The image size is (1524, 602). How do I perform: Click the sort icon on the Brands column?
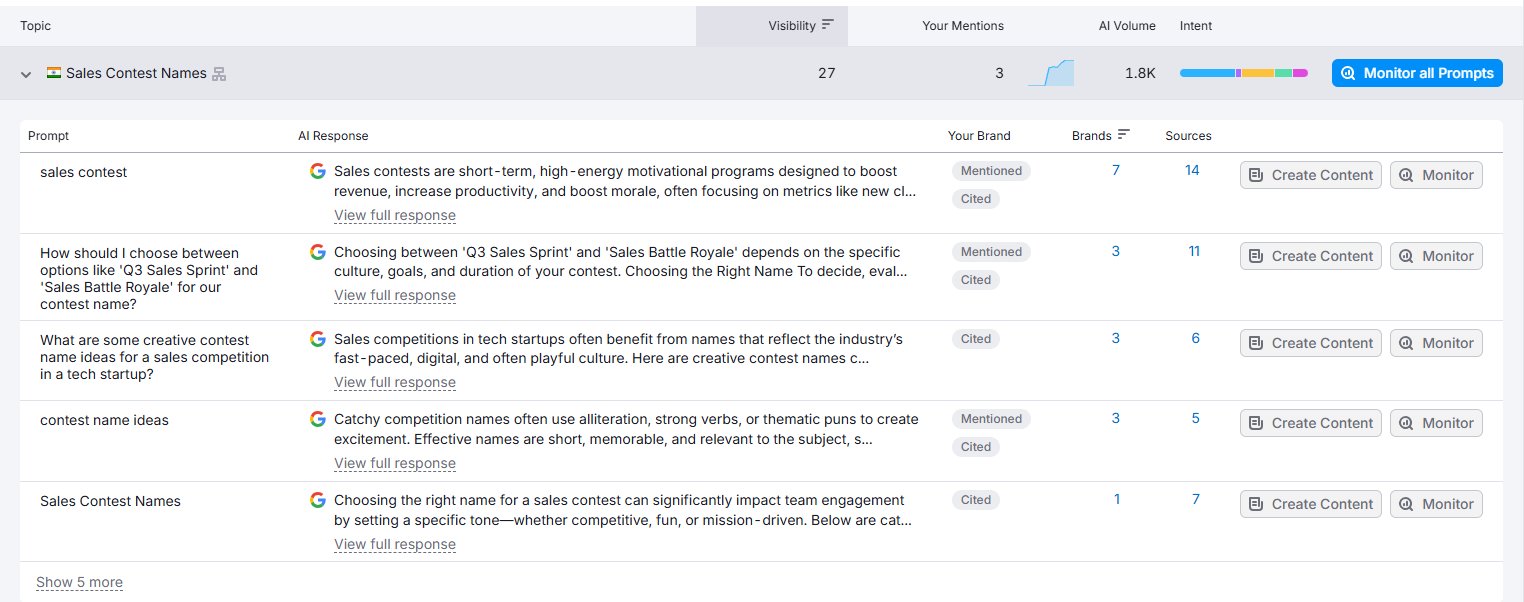tap(1122, 134)
